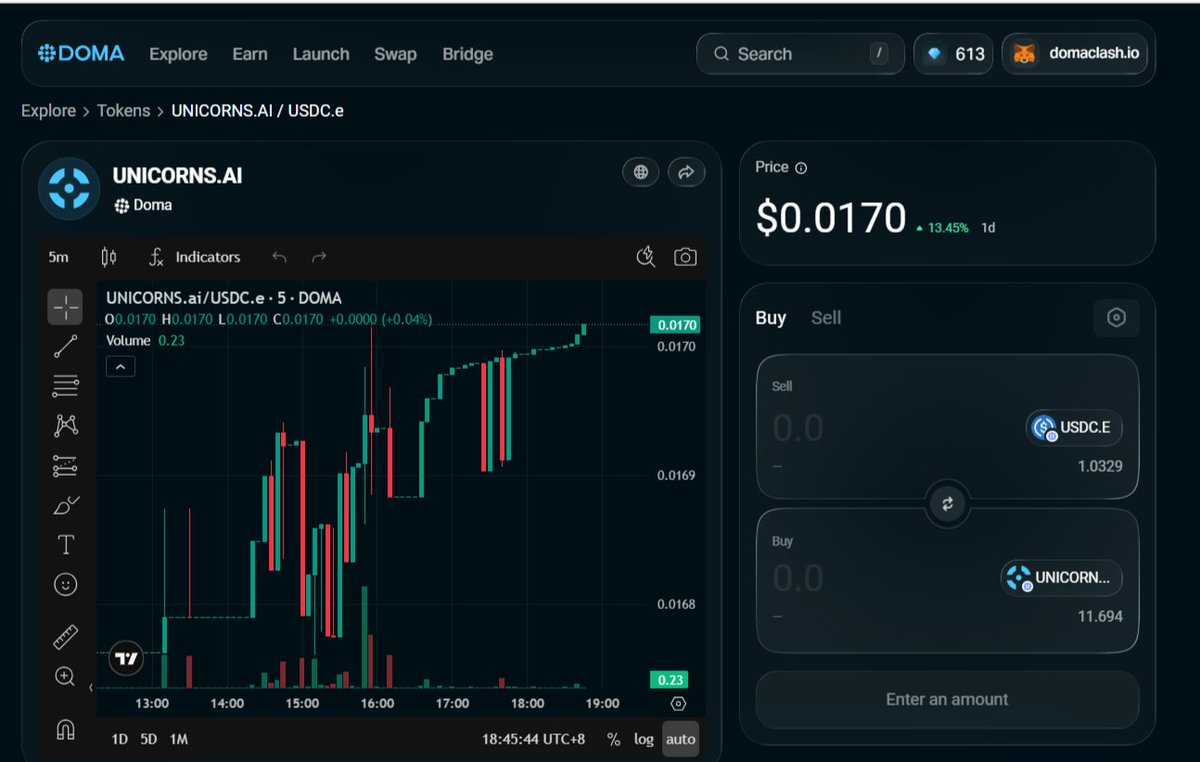Open the UNICORN token selector
Screen dimensions: 1200x762
pyautogui.click(x=1061, y=578)
